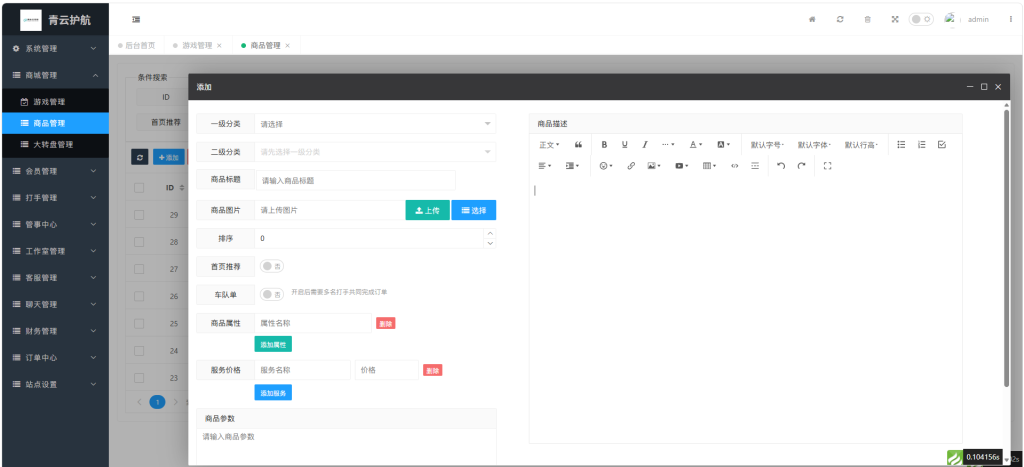This screenshot has height=467, width=1024.
Task: Open the 默认字号 font size dropdown
Action: click(767, 145)
